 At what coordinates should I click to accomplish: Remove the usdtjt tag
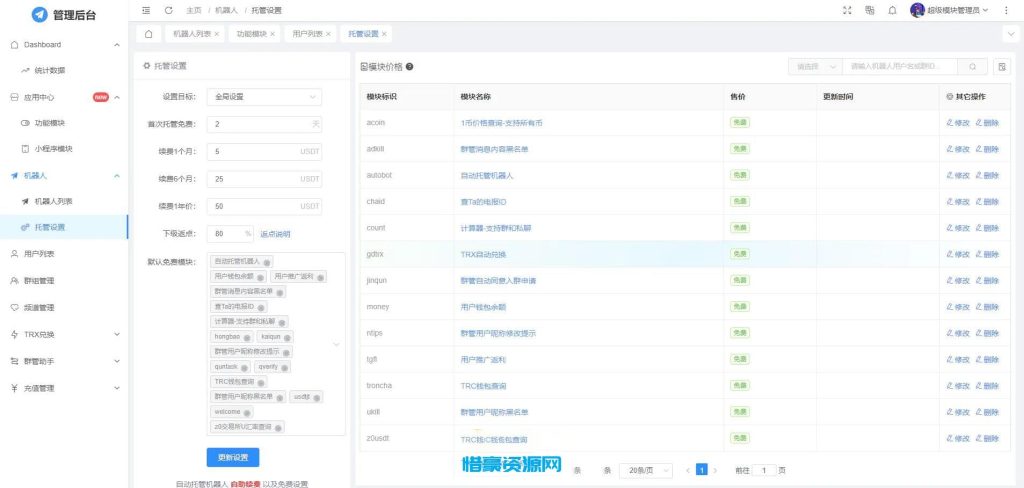coord(317,398)
